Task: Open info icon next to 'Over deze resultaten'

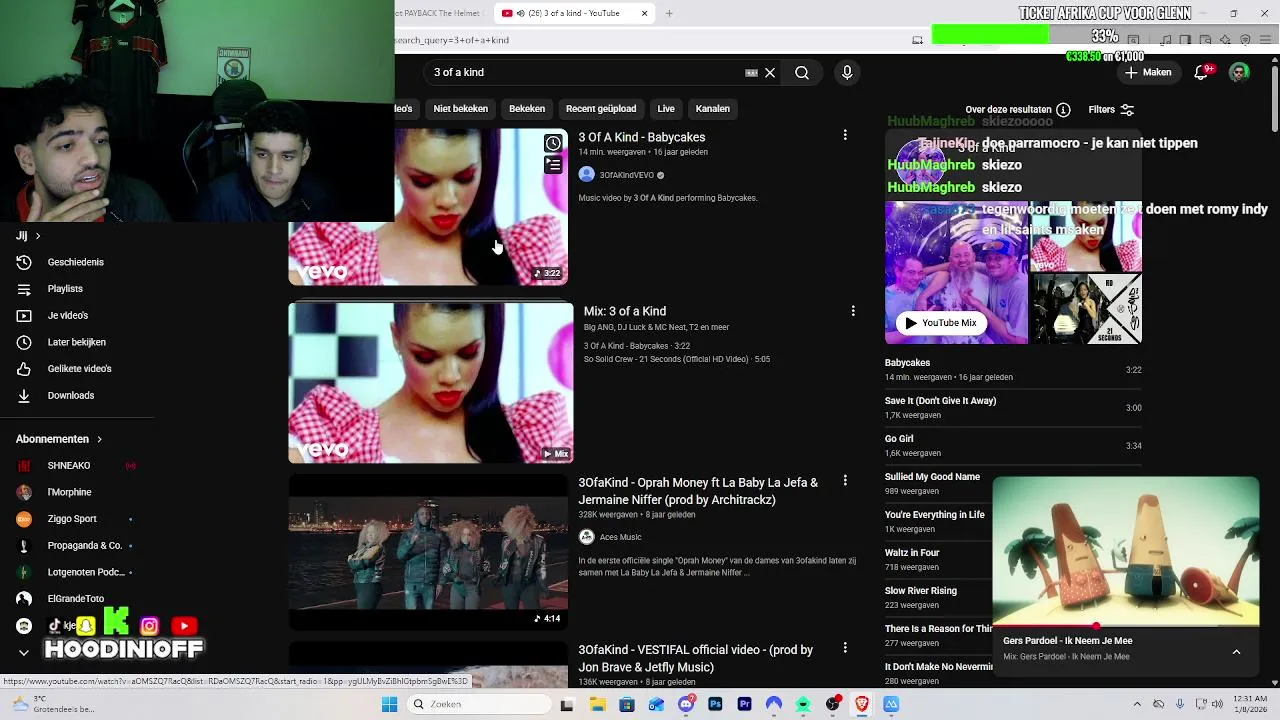Action: [1063, 110]
